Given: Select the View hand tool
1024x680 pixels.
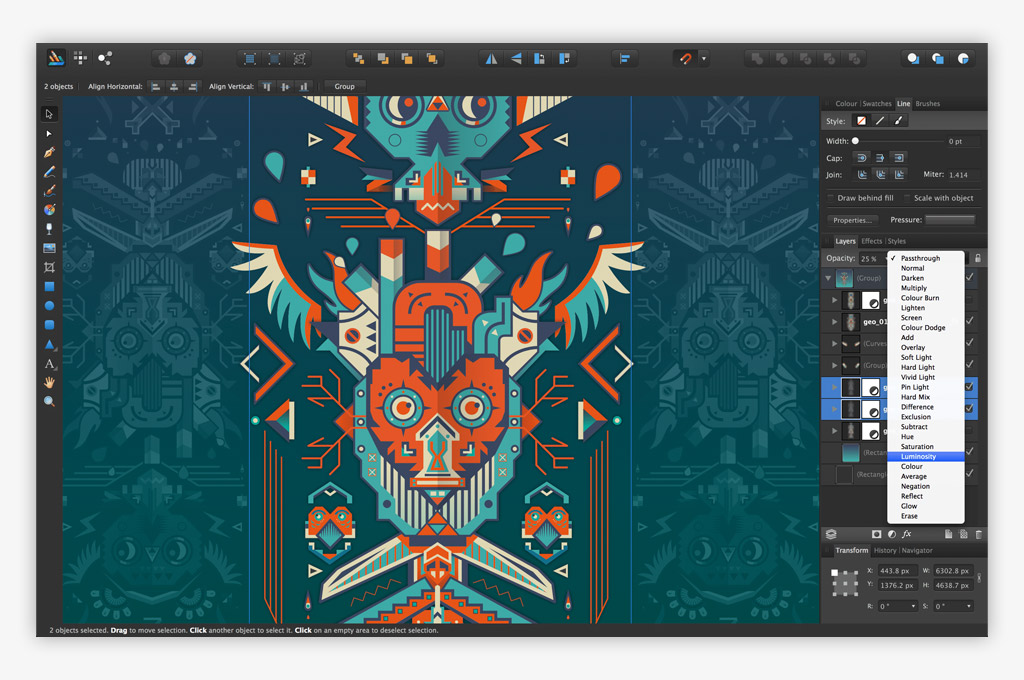Looking at the screenshot, I should [x=49, y=382].
